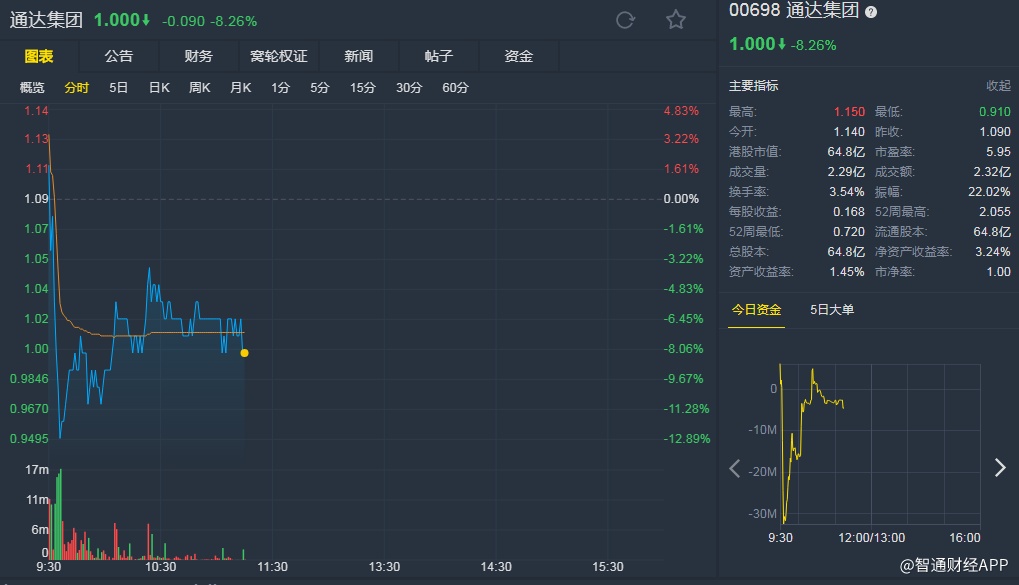Select the 新闻 tab
This screenshot has height=585, width=1019.
click(358, 56)
